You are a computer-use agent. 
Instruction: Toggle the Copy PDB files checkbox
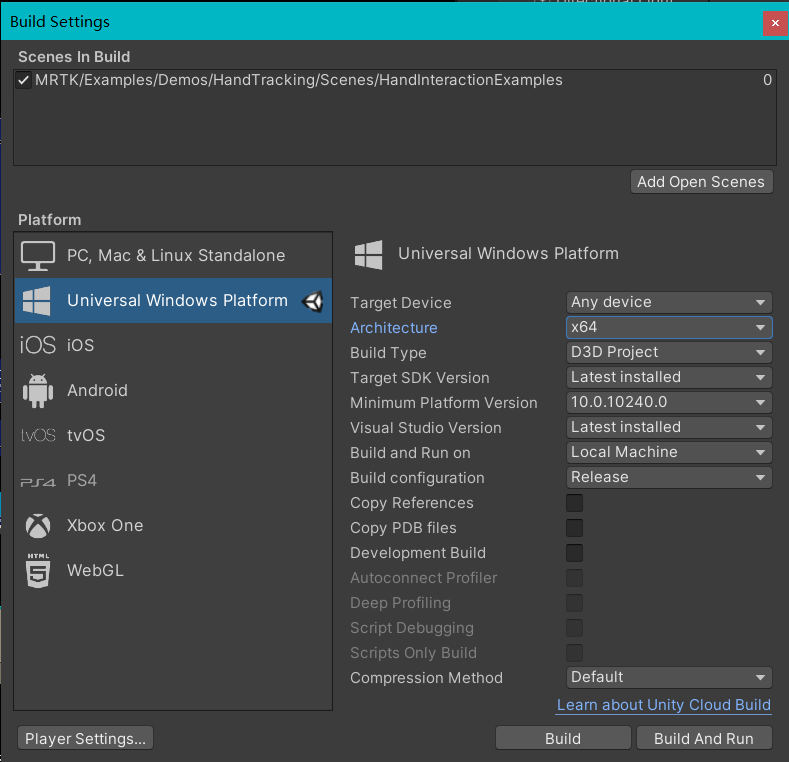tap(575, 528)
